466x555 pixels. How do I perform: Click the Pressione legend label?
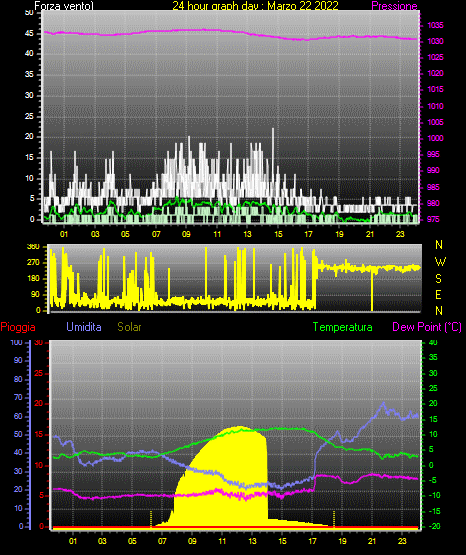pyautogui.click(x=394, y=6)
